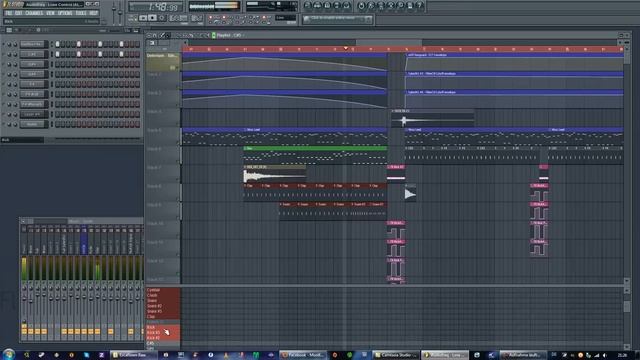Open the pattern selector in the transport panel

(x=197, y=18)
